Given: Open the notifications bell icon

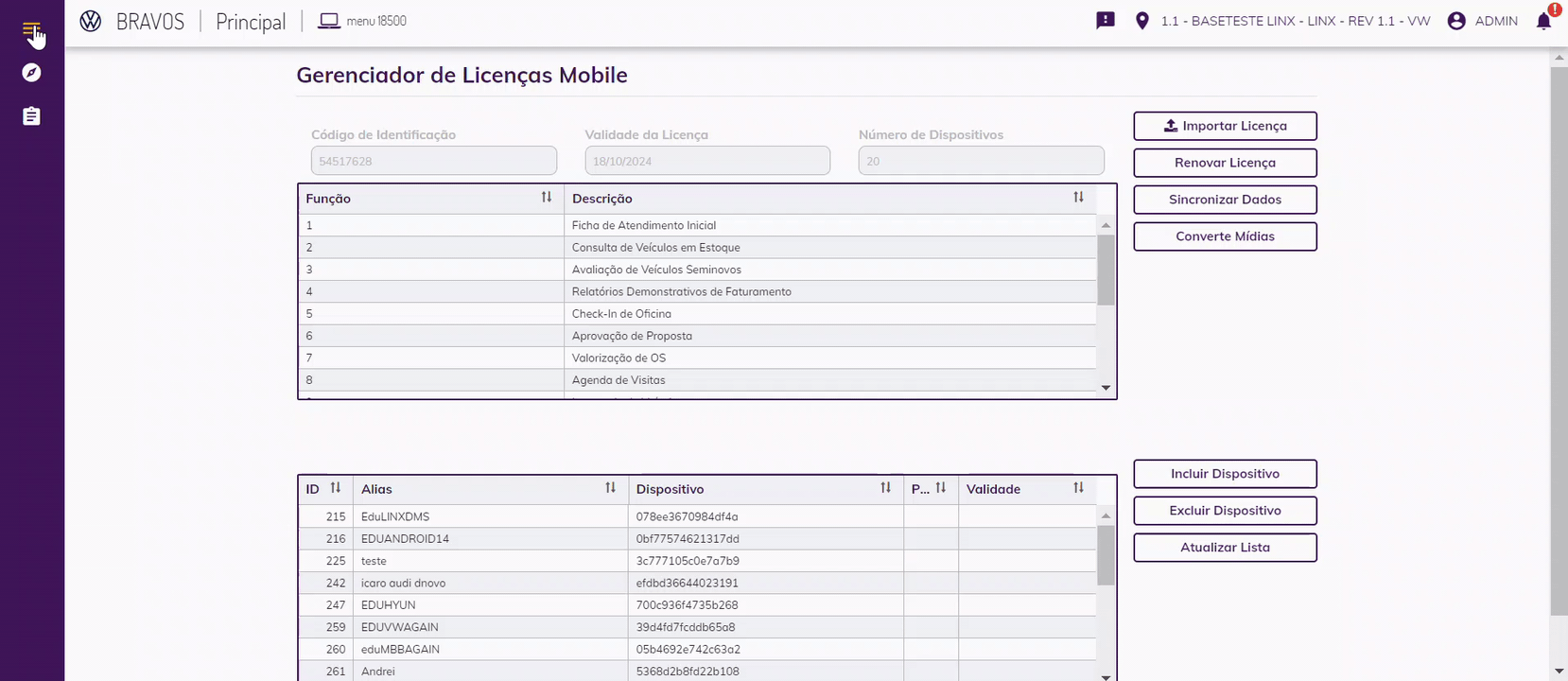Looking at the screenshot, I should pos(1543,21).
